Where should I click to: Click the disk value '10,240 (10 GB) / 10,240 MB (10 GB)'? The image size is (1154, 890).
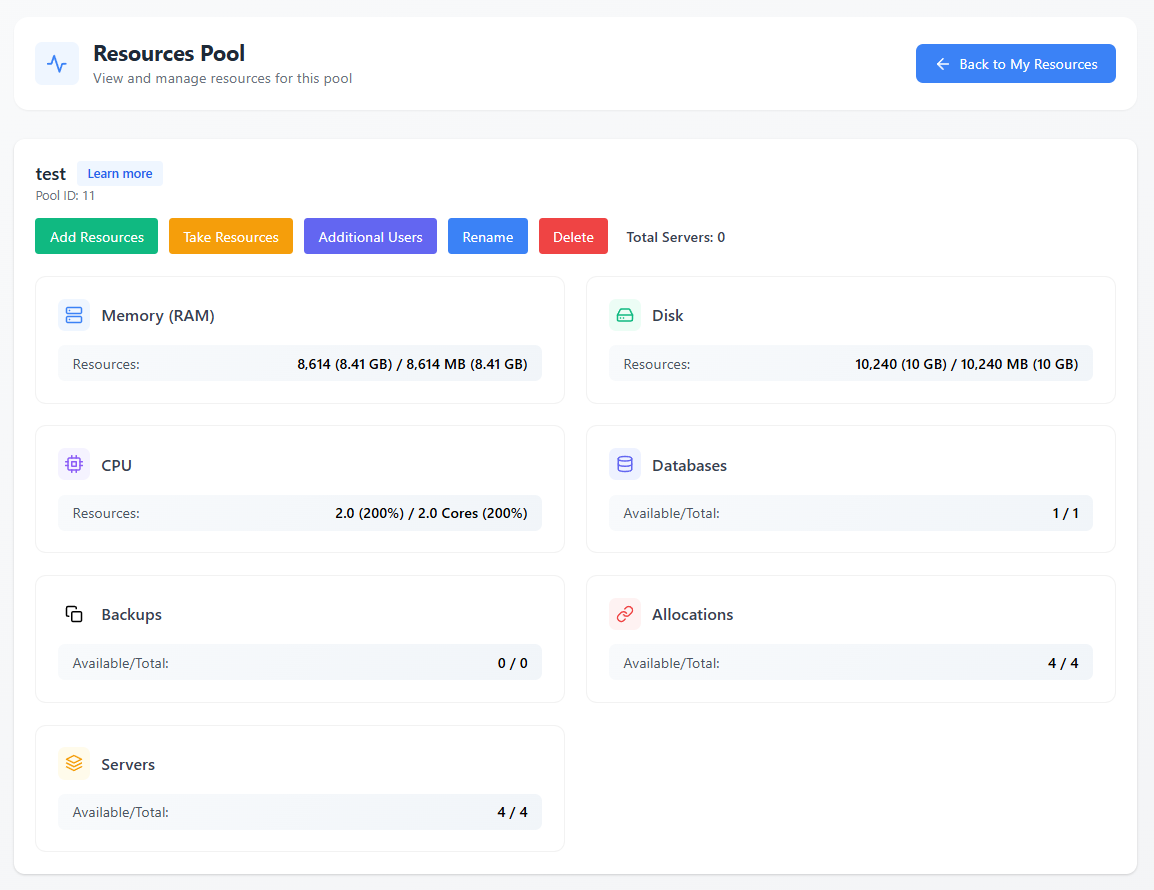(x=966, y=364)
